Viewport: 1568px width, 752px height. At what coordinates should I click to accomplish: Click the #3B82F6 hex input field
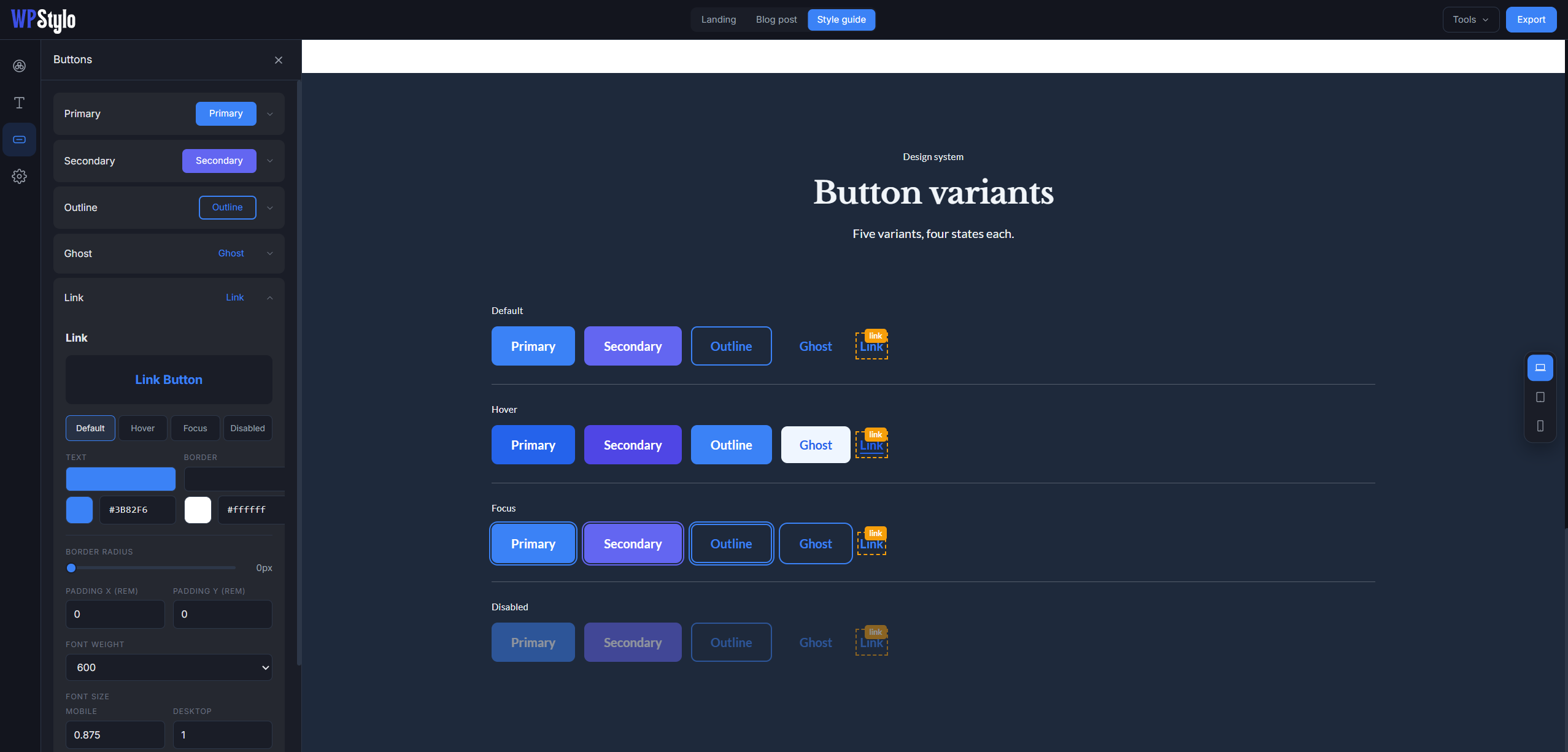tap(137, 510)
